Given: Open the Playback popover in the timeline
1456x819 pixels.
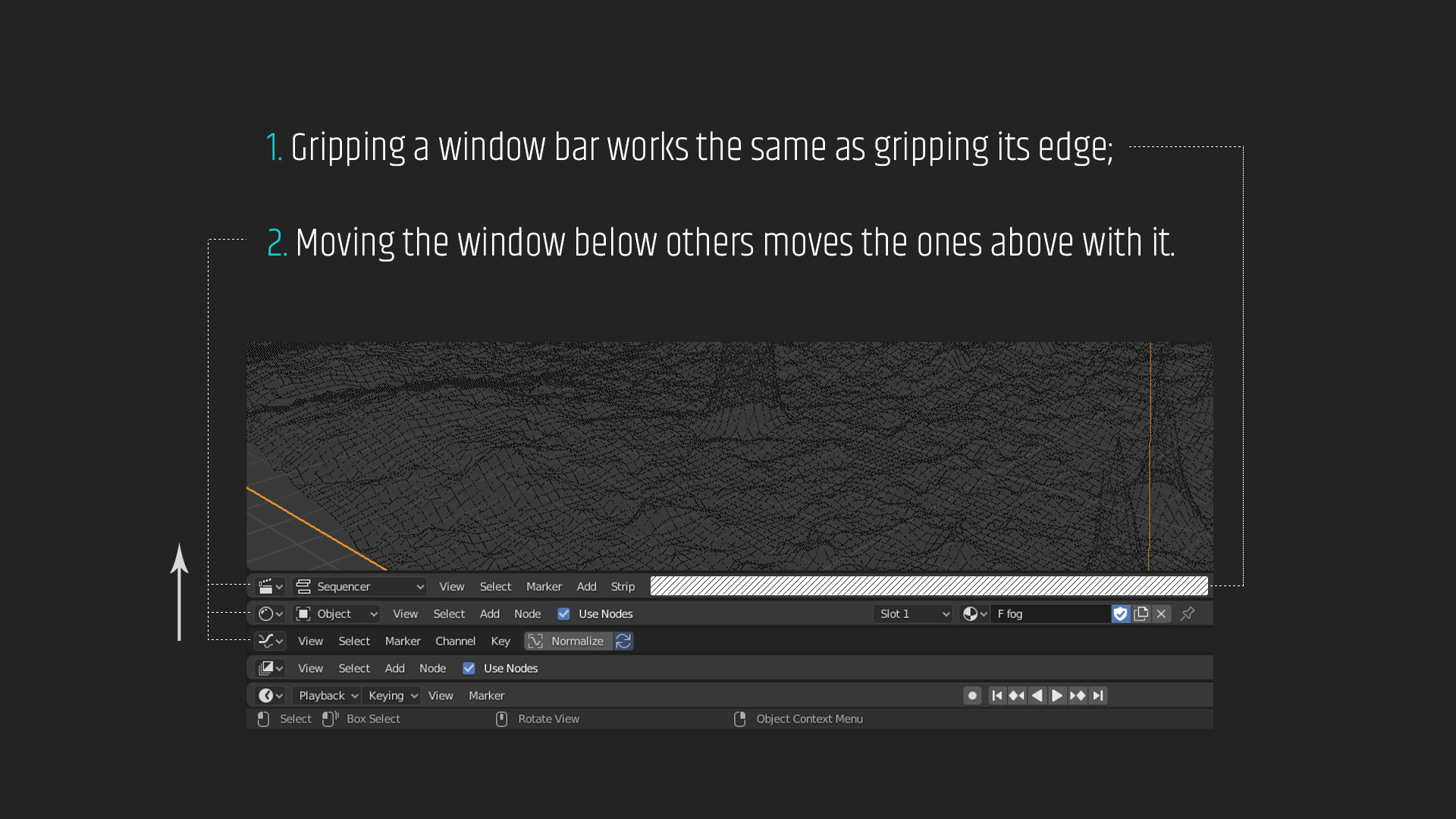Looking at the screenshot, I should (328, 695).
